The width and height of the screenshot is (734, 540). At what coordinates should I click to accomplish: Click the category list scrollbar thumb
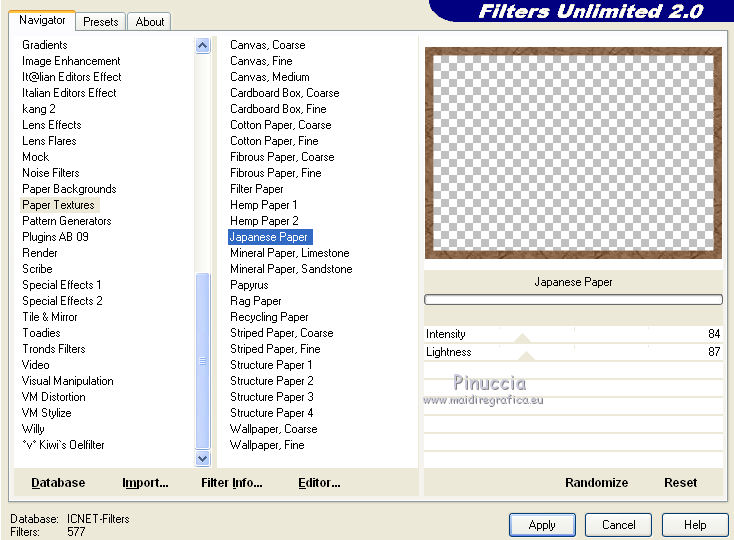[202, 361]
